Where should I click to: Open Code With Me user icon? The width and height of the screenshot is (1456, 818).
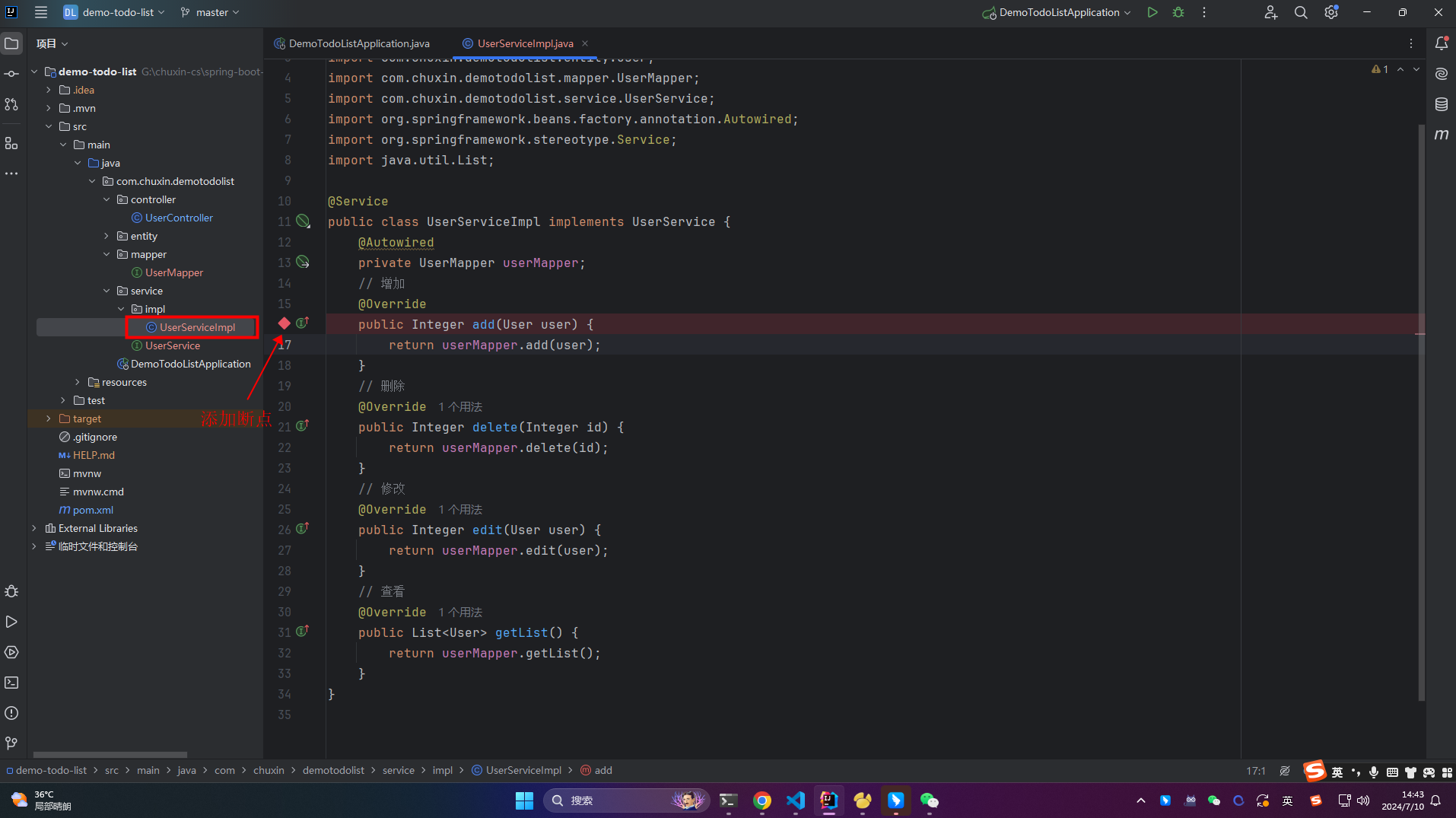pos(1270,12)
